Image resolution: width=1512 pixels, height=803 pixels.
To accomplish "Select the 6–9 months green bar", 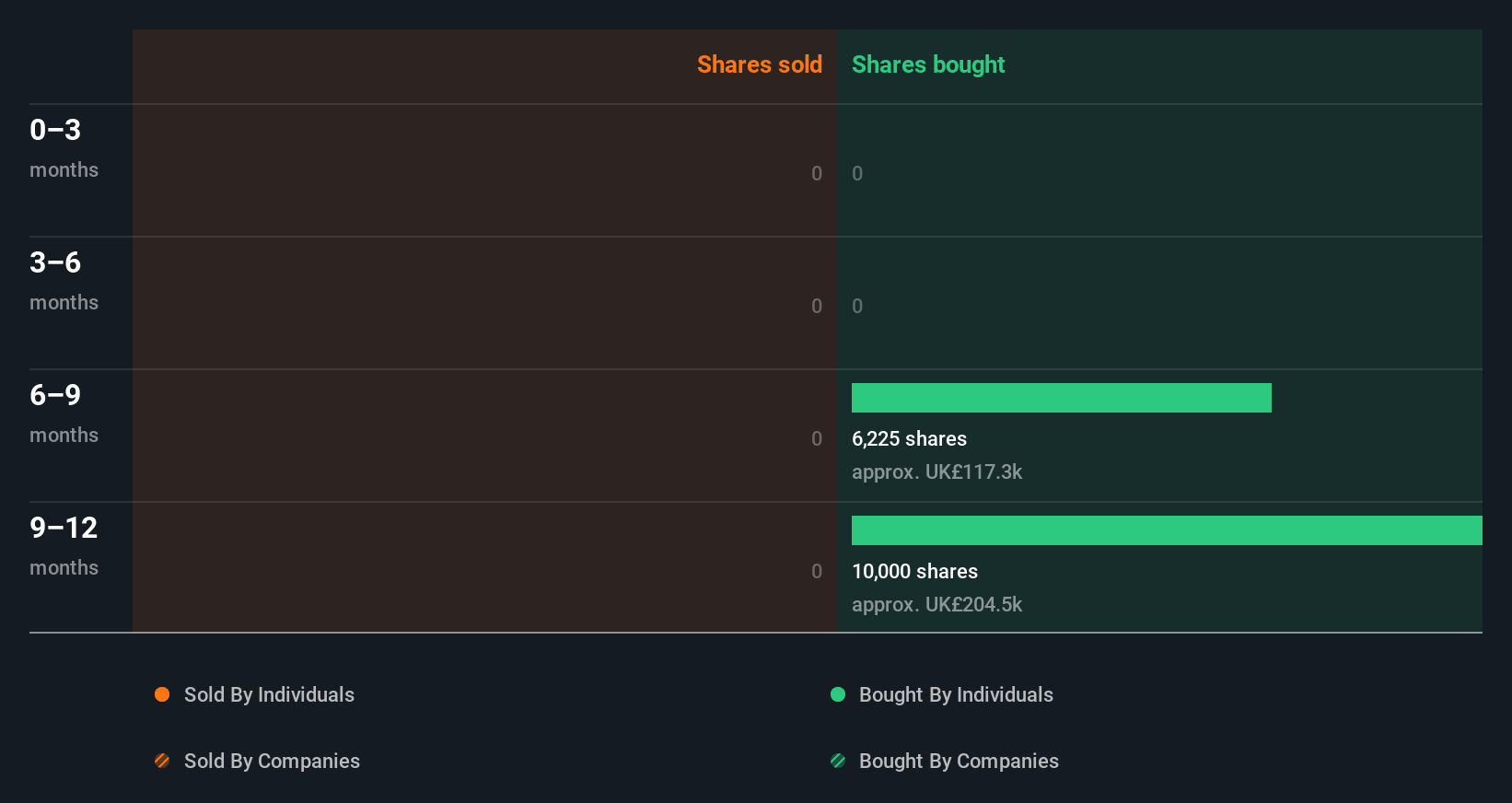I will 1061,398.
